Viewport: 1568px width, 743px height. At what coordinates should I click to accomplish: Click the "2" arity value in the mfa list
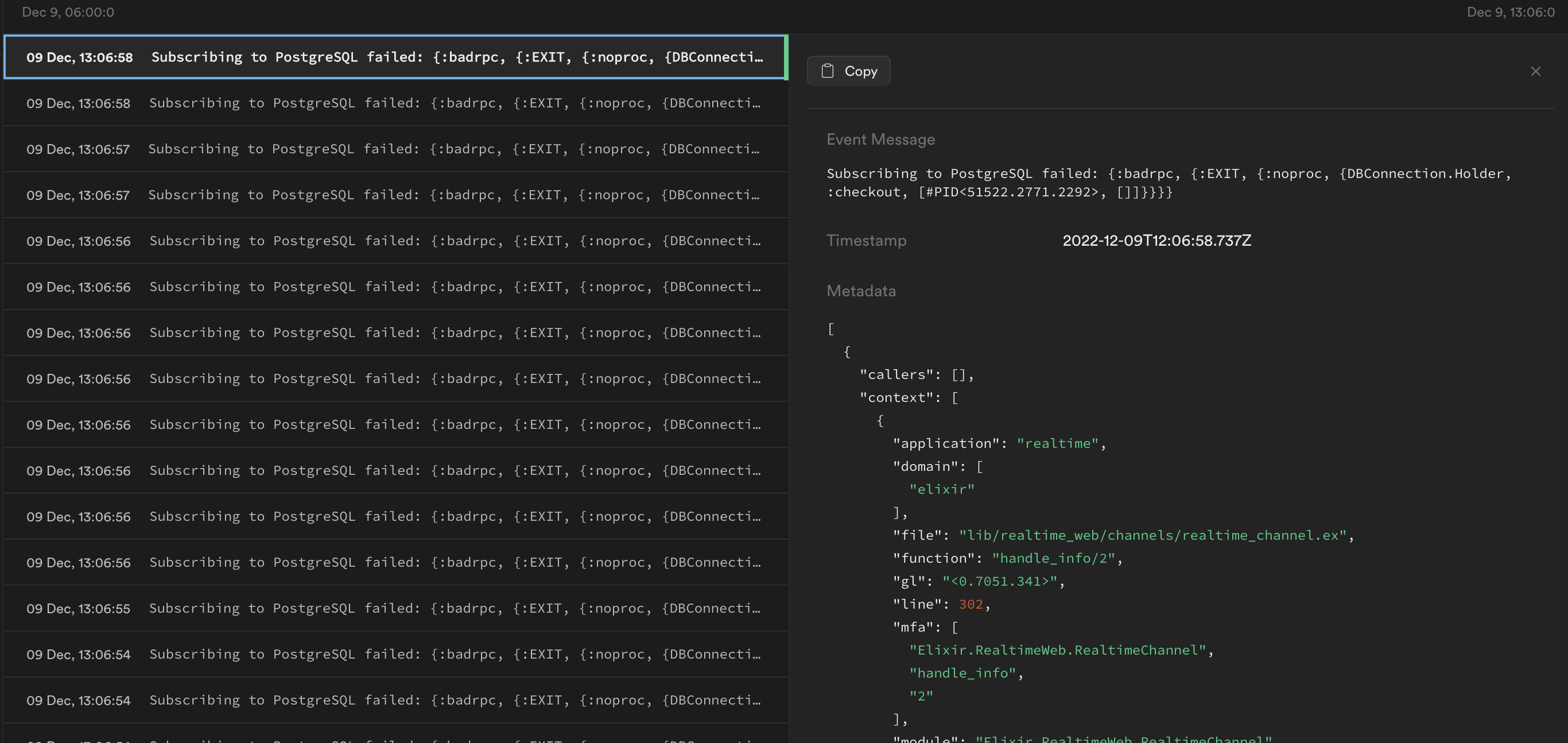click(x=921, y=696)
